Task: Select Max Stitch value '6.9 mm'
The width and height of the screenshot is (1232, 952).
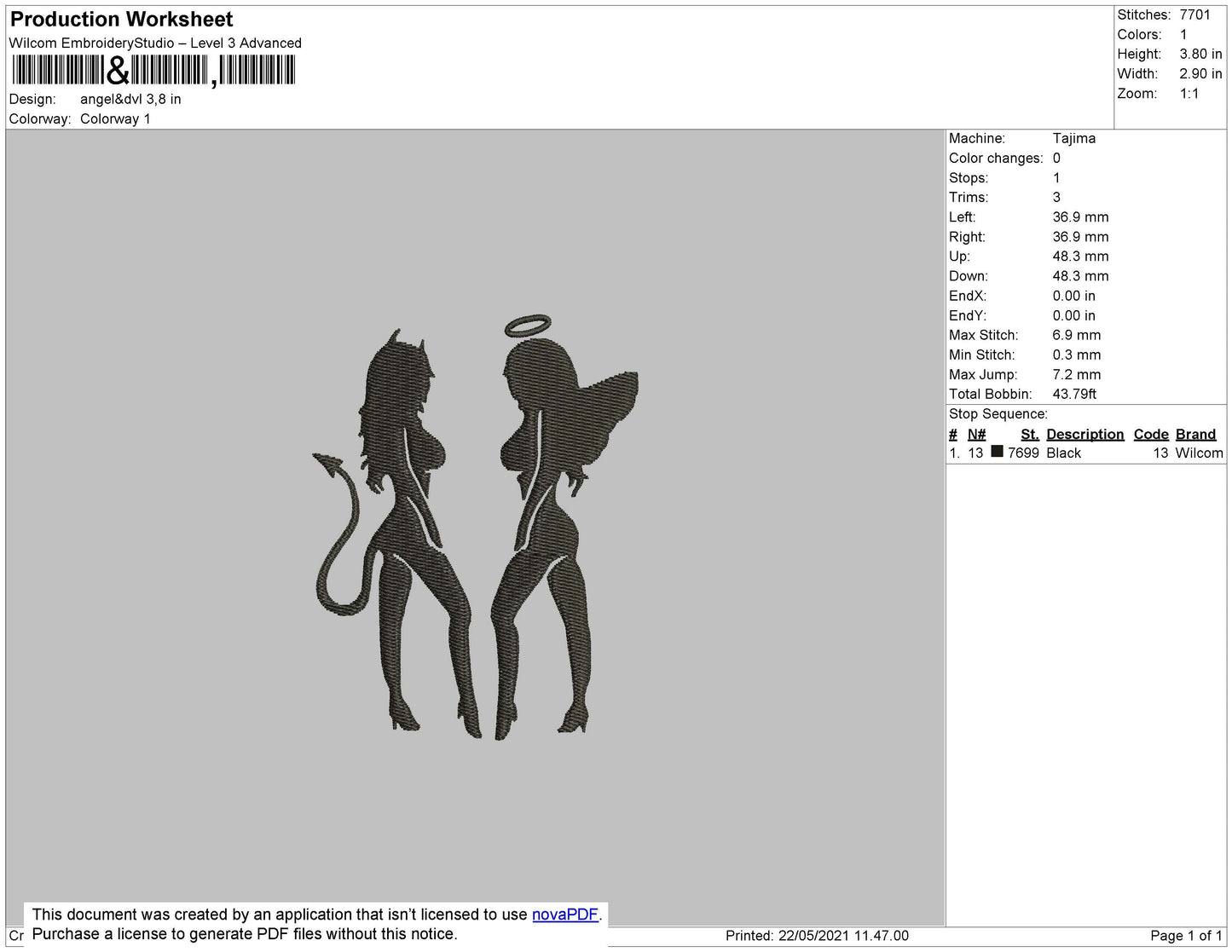Action: (1076, 335)
